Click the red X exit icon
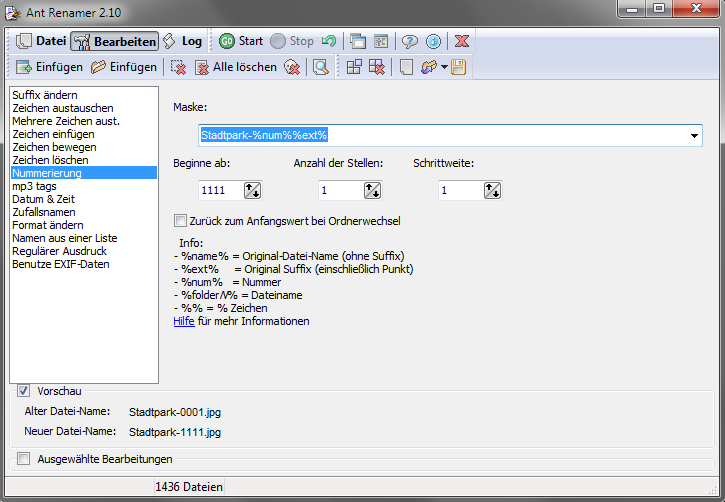The width and height of the screenshot is (725, 502). (461, 41)
